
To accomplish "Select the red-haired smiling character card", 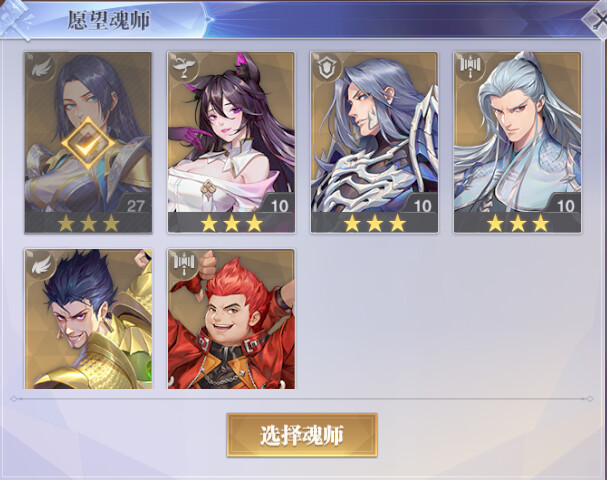I will 231,319.
